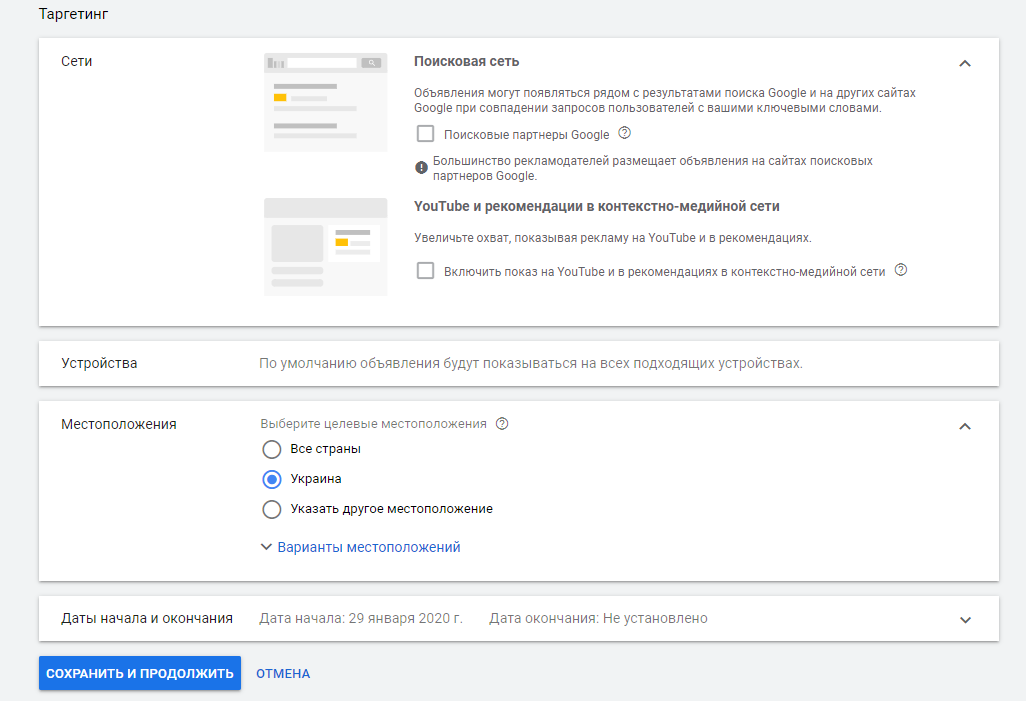Select the Все страны radio button
Screen dimensions: 1026x701
point(272,449)
